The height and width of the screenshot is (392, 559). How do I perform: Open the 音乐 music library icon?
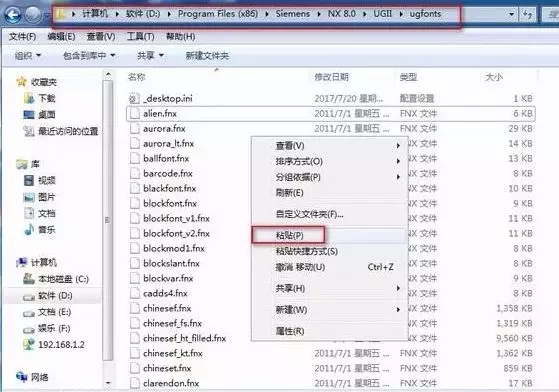pos(29,229)
